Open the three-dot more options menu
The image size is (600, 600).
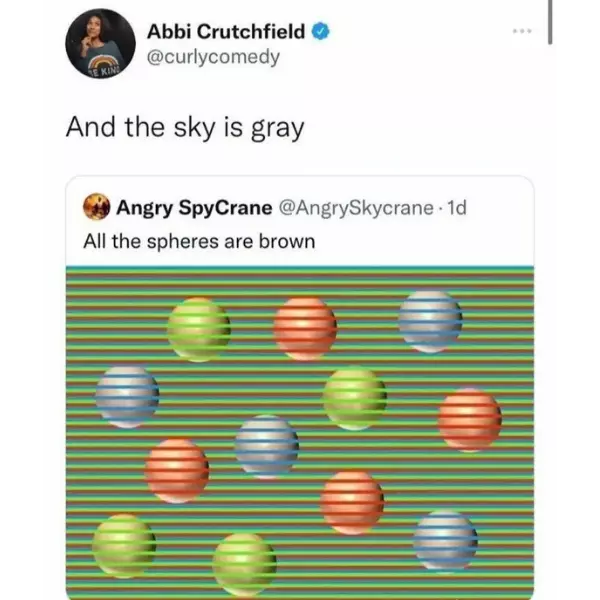point(522,31)
